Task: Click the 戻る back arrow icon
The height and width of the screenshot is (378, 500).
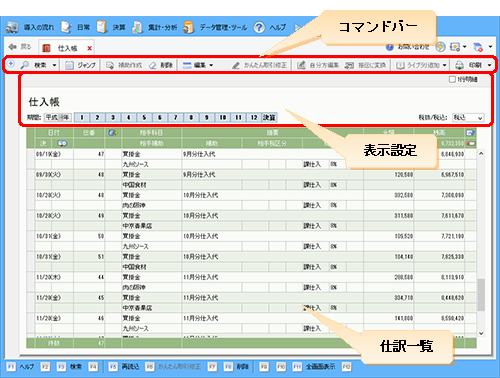Action: click(x=13, y=47)
